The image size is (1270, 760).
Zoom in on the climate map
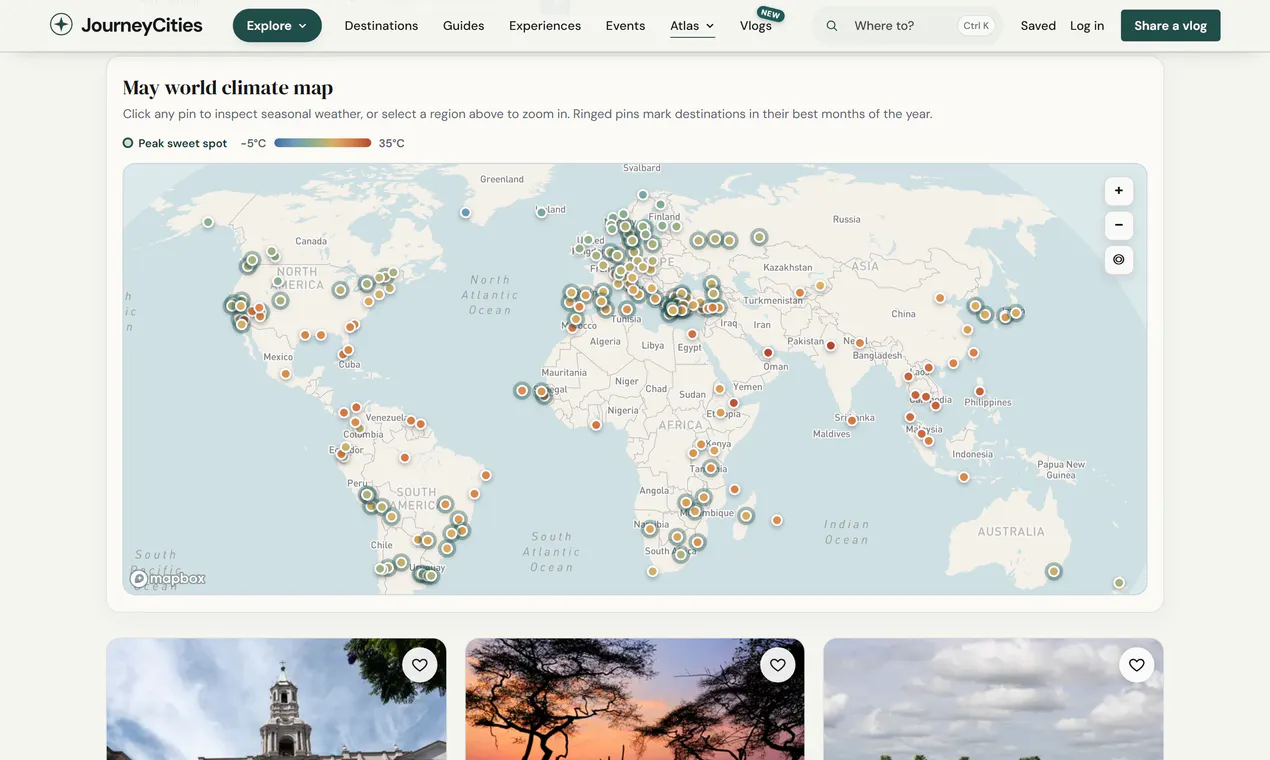[1118, 191]
